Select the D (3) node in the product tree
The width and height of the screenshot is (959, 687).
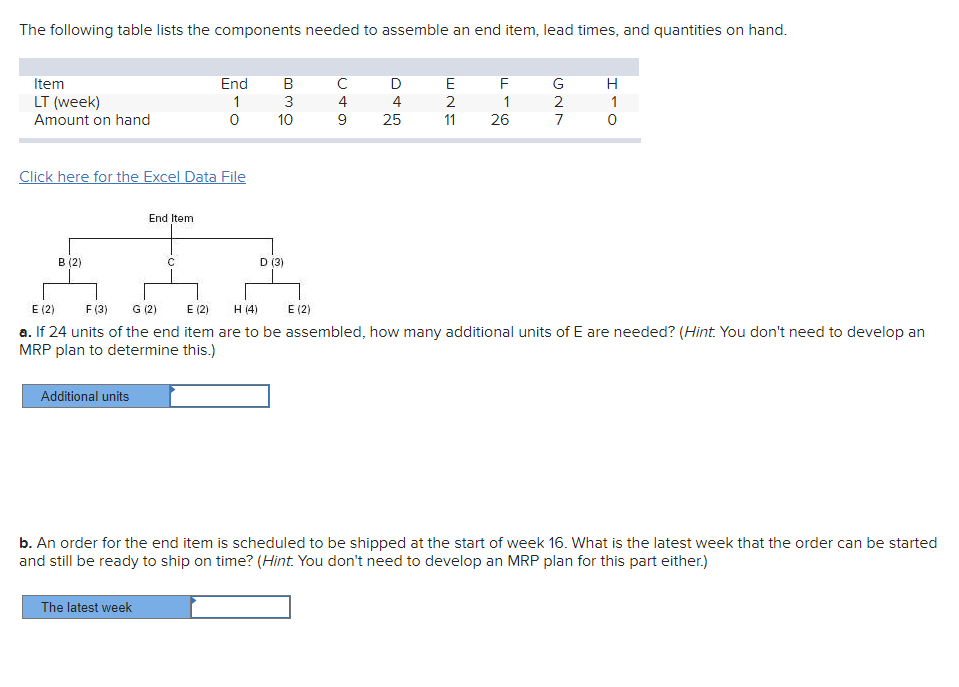(x=269, y=260)
